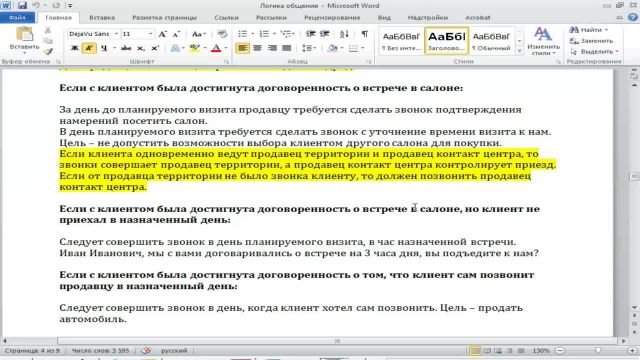Viewport: 640px width, 360px height.
Task: Apply subscript formatting
Action: (141, 48)
